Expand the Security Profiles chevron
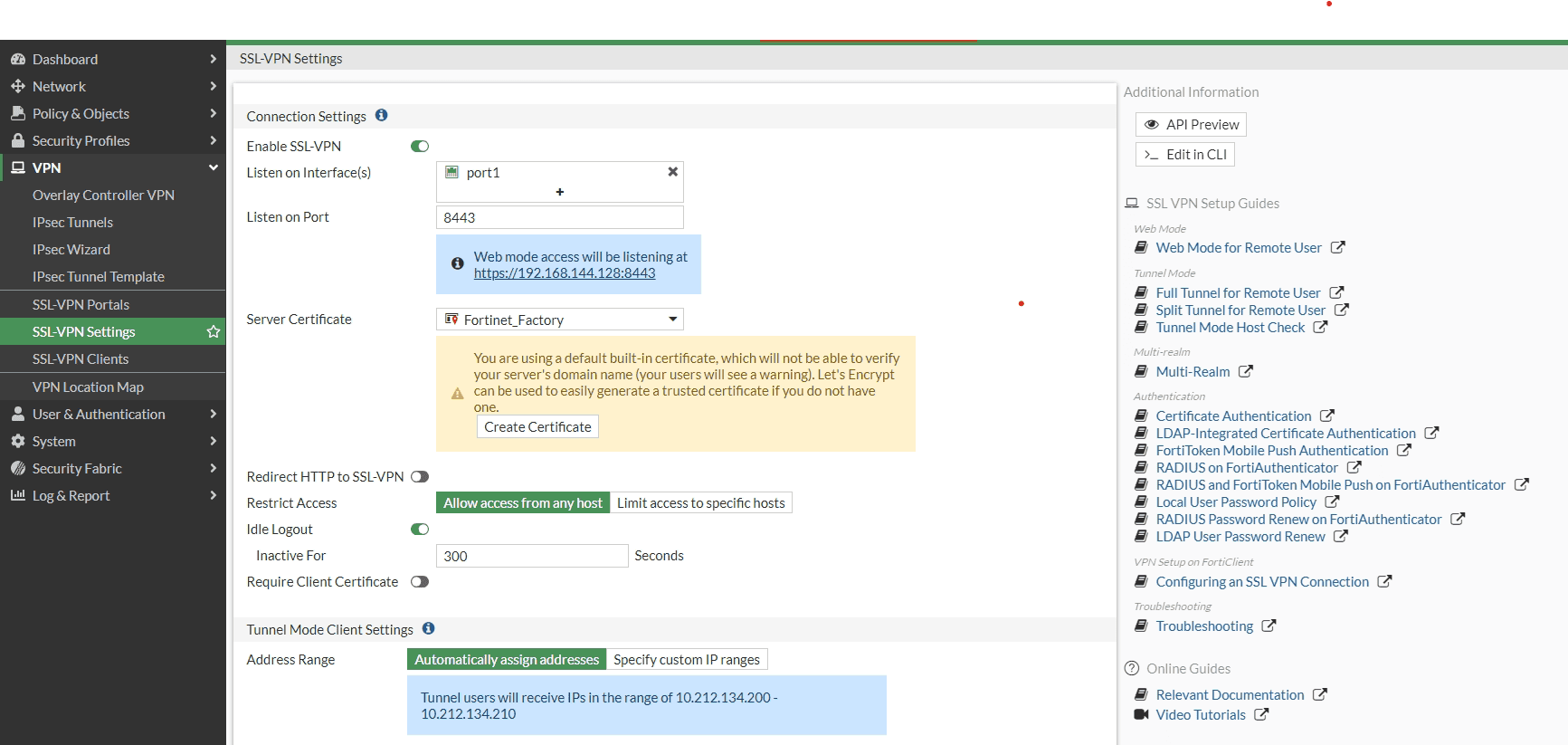Screen dimensions: 1568x745 point(214,140)
